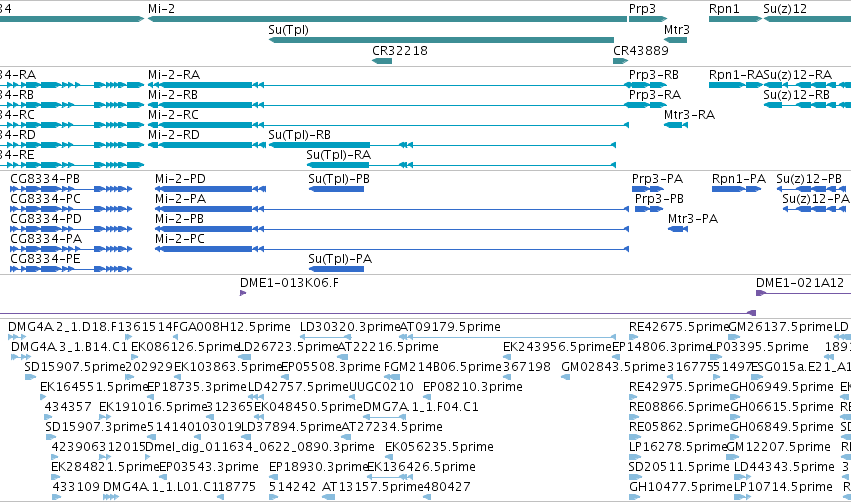Select the EP08210.3prime EST label

(472, 387)
